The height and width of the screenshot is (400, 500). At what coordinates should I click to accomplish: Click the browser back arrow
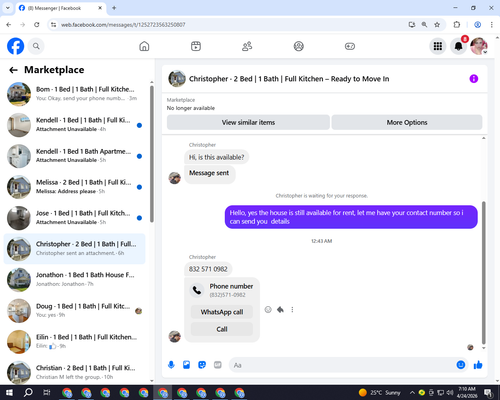pos(9,25)
